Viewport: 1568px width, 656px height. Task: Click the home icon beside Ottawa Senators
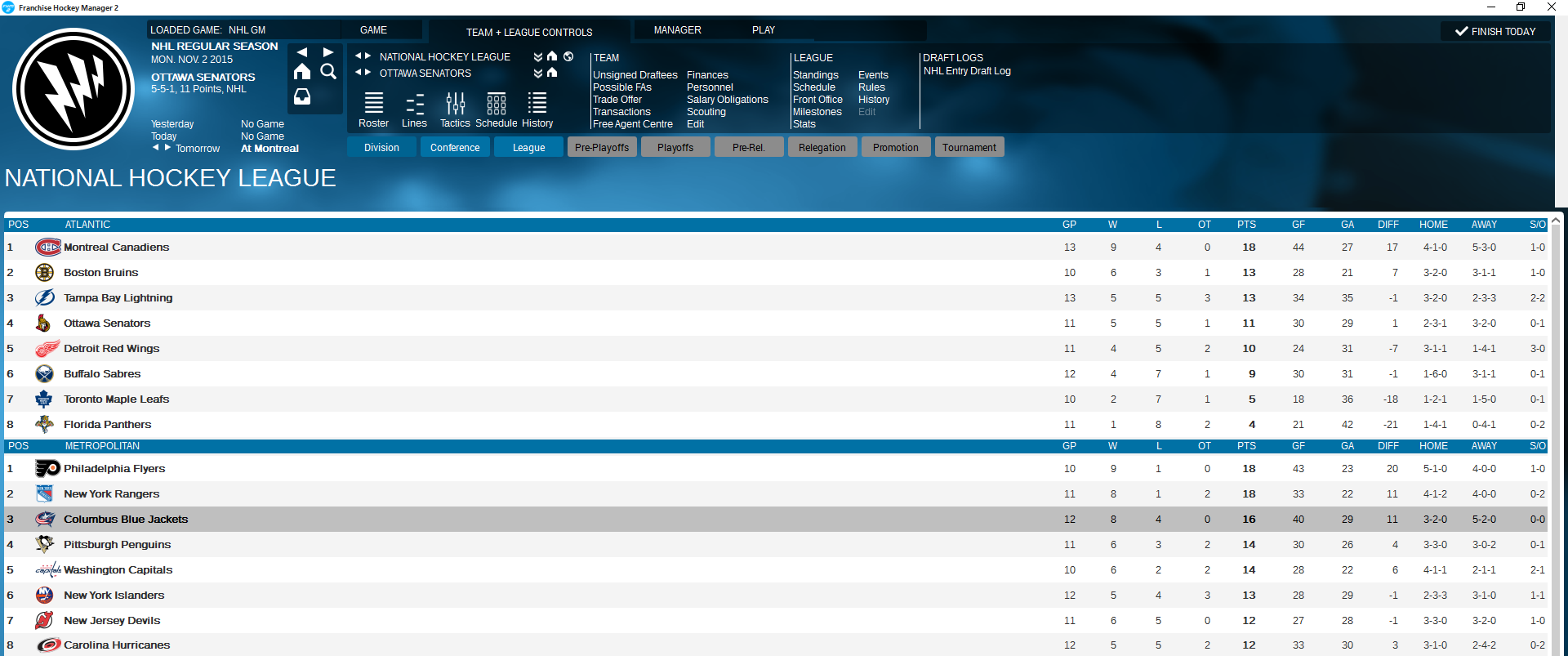(x=552, y=73)
